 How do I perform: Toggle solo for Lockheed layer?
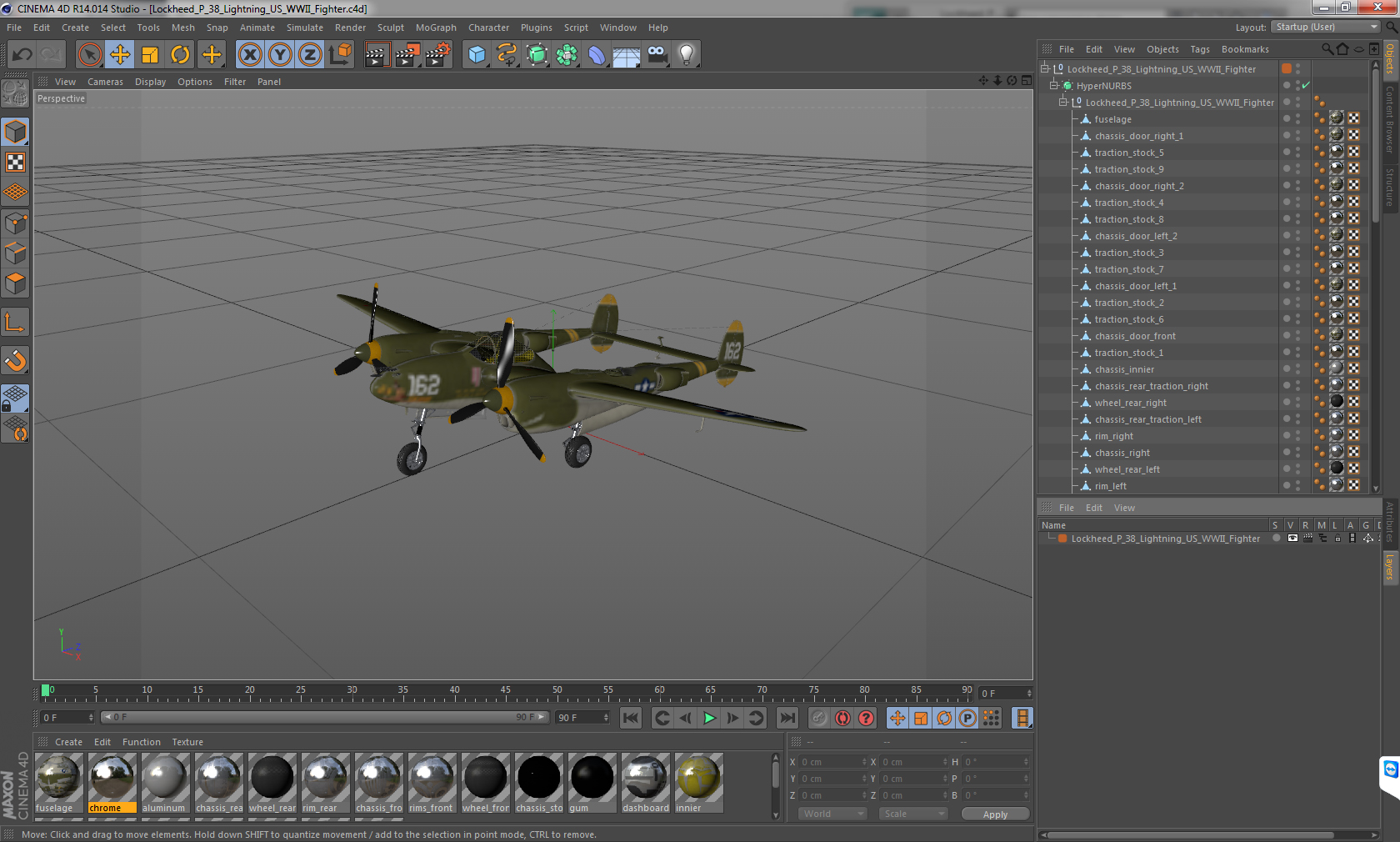click(x=1276, y=539)
